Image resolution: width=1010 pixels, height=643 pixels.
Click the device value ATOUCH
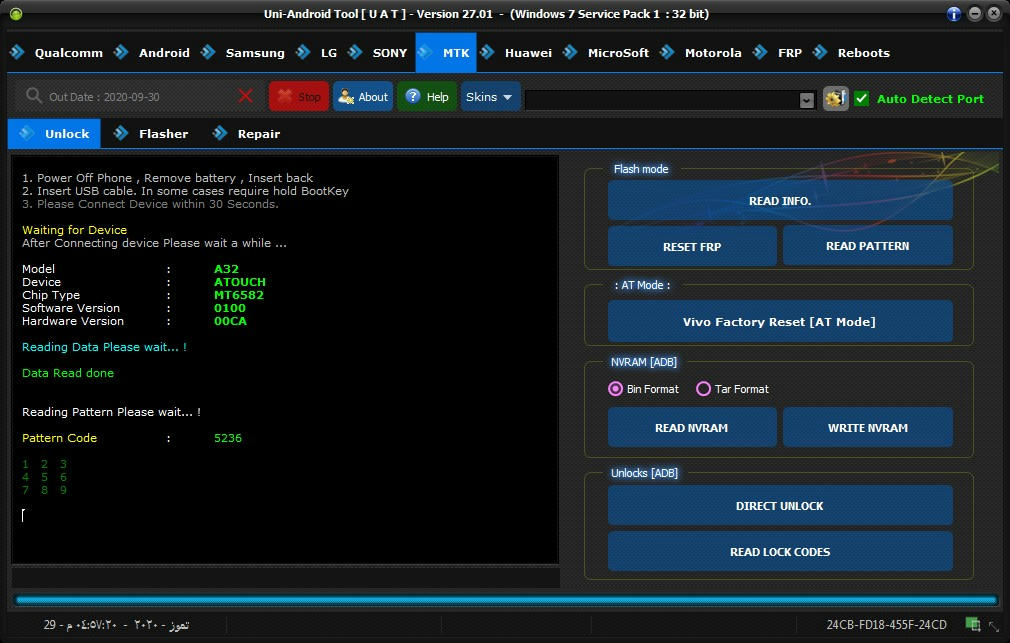click(240, 282)
